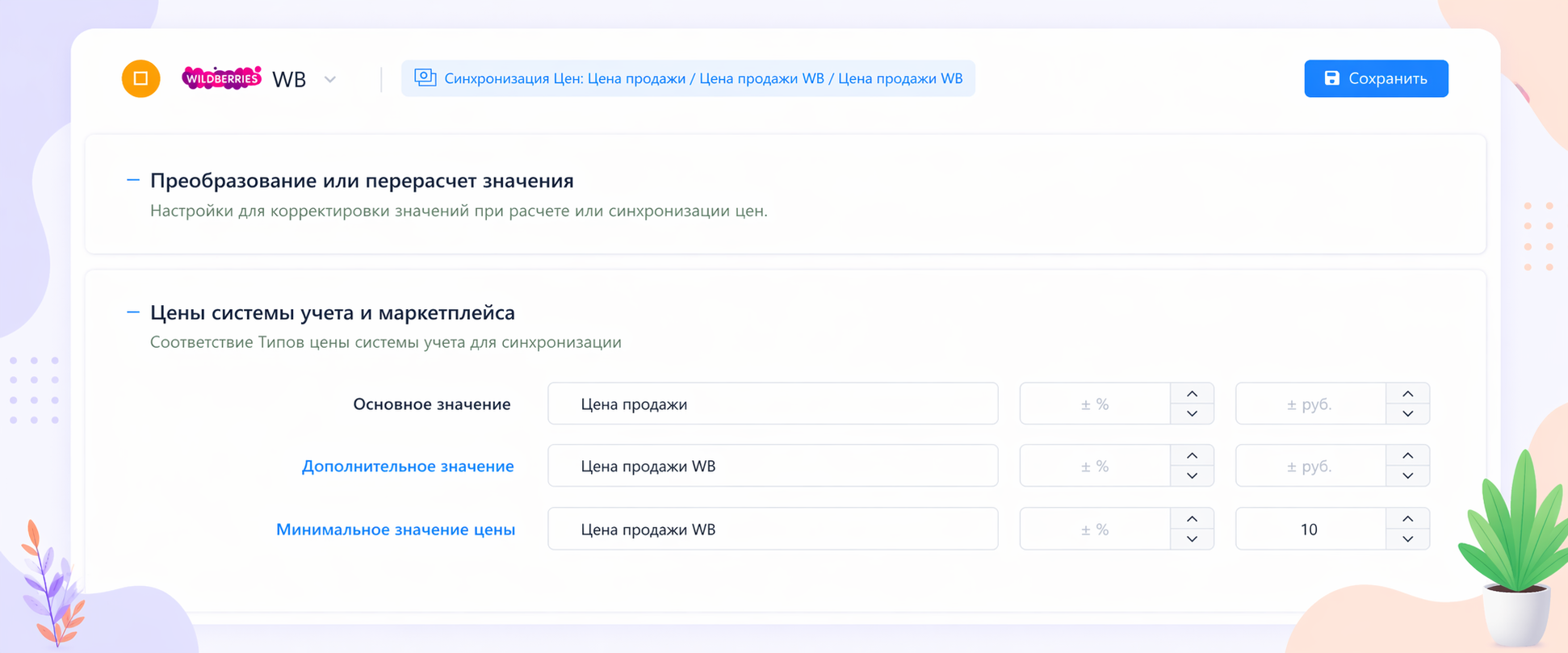Click the orange square stop icon
The height and width of the screenshot is (653, 1568).
pos(140,78)
